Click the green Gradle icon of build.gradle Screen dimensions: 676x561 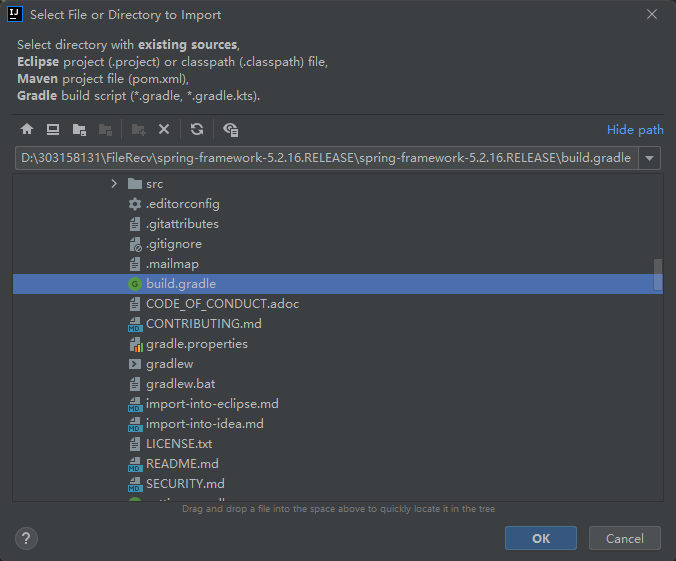click(x=135, y=284)
